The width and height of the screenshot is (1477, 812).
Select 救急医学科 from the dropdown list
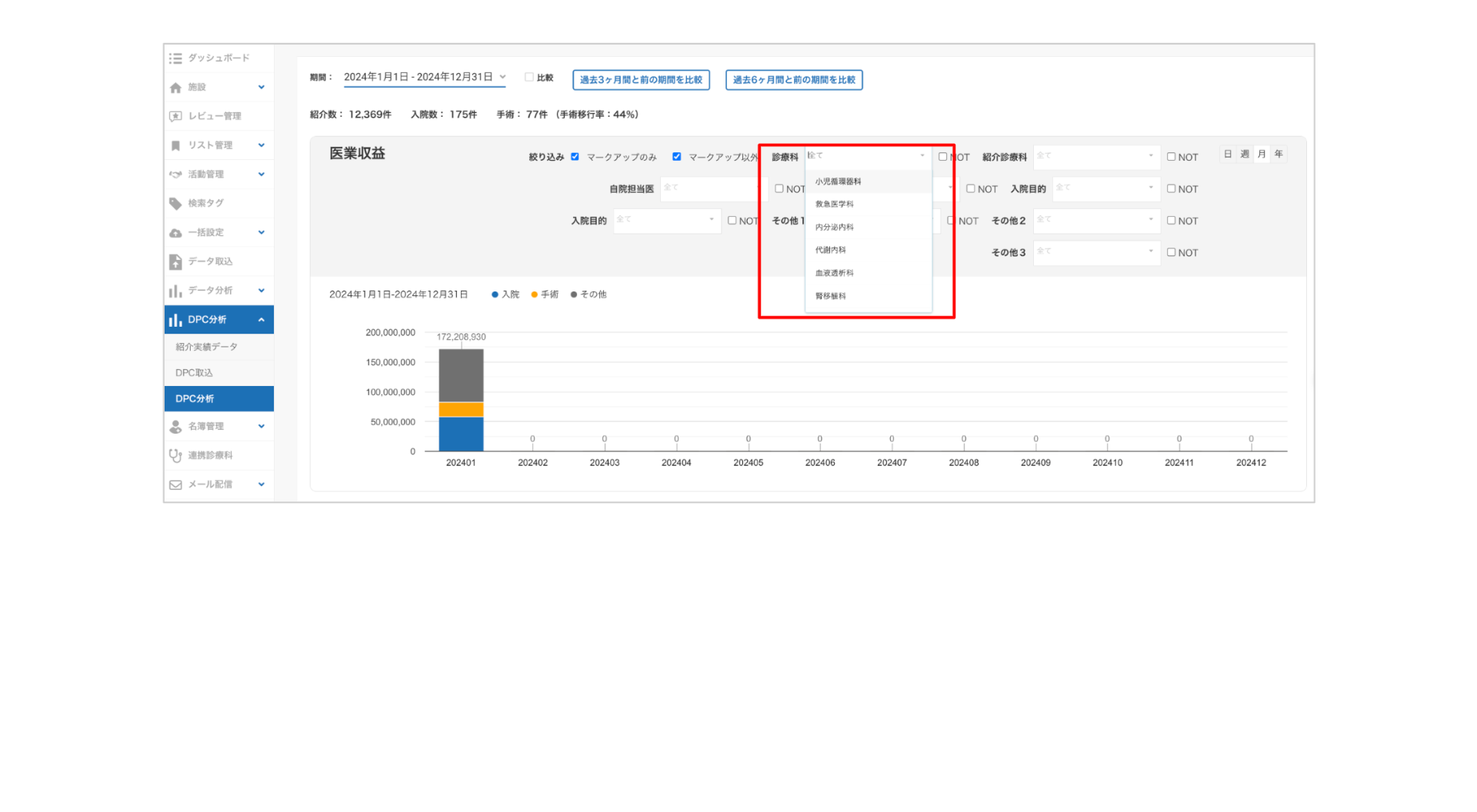click(835, 205)
